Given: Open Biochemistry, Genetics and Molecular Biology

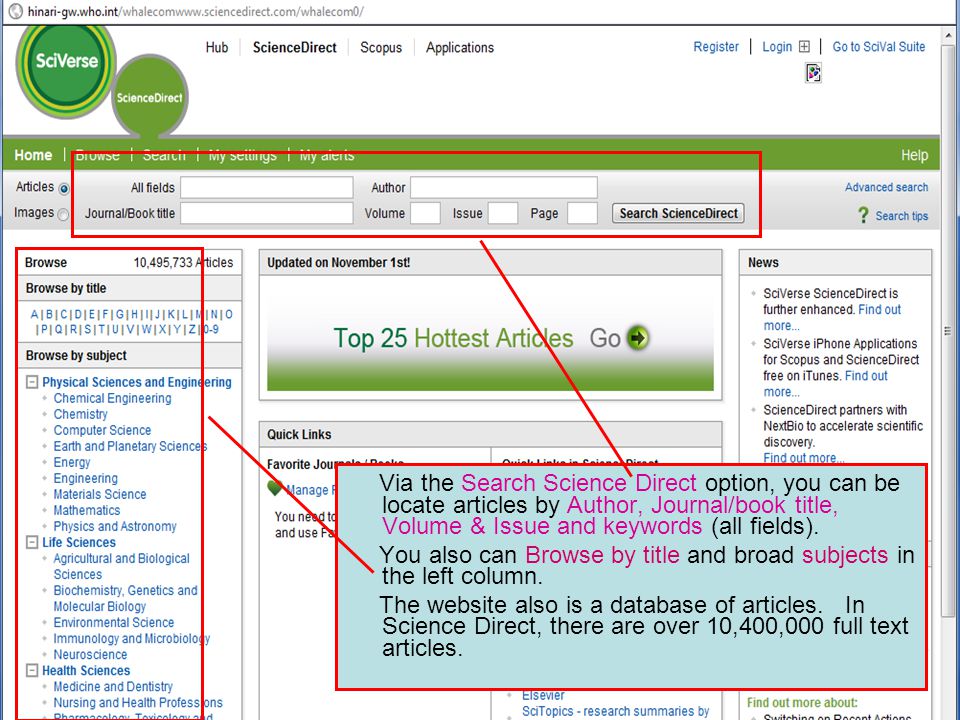Looking at the screenshot, I should pyautogui.click(x=126, y=598).
